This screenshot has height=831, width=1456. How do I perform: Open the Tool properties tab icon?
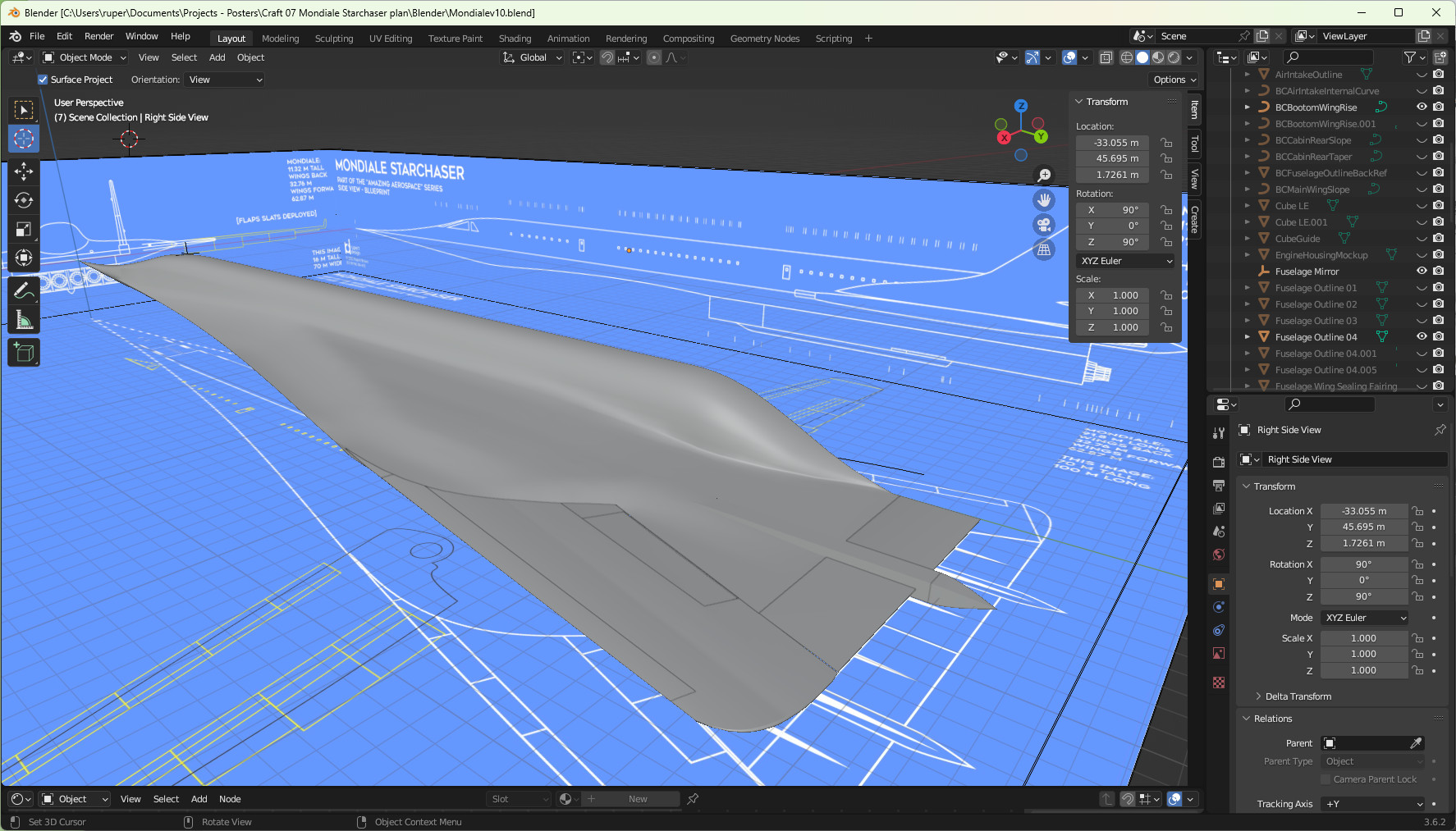point(1219,432)
